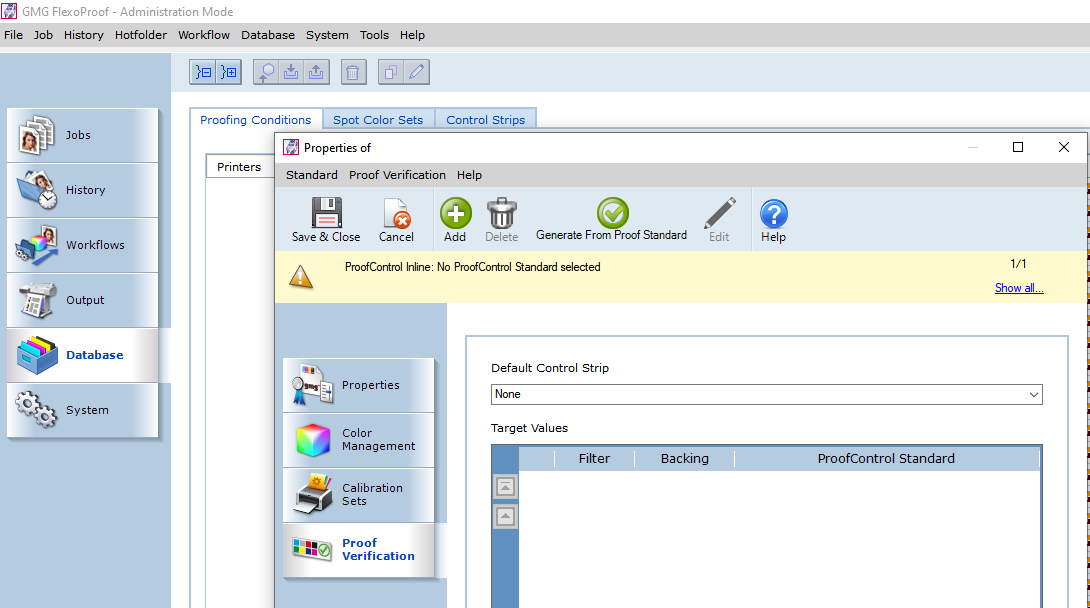Open the Standard menu in Properties dialog
The width and height of the screenshot is (1090, 608).
(x=311, y=175)
